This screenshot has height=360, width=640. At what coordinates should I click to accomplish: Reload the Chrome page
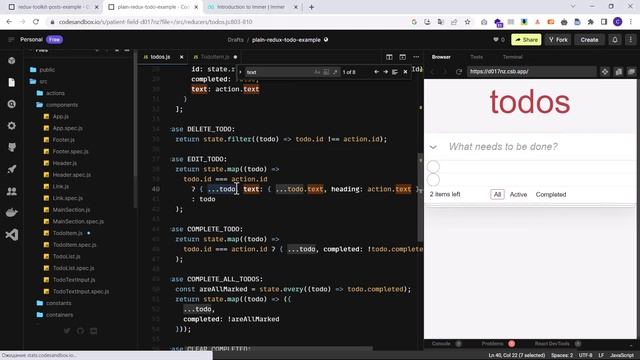(36, 22)
